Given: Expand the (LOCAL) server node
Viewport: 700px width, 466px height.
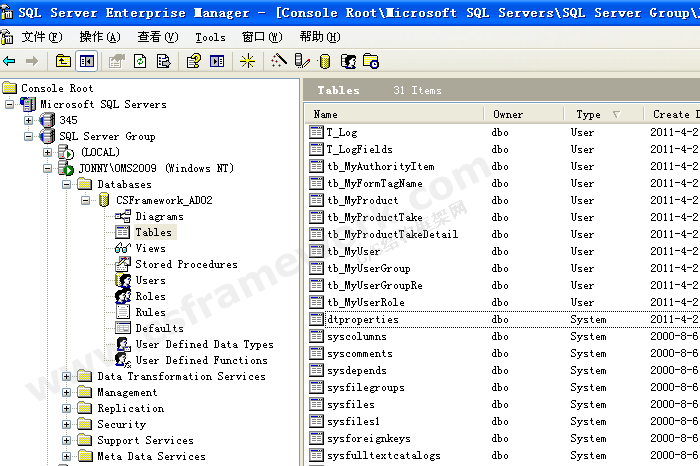Looking at the screenshot, I should pos(48,153).
